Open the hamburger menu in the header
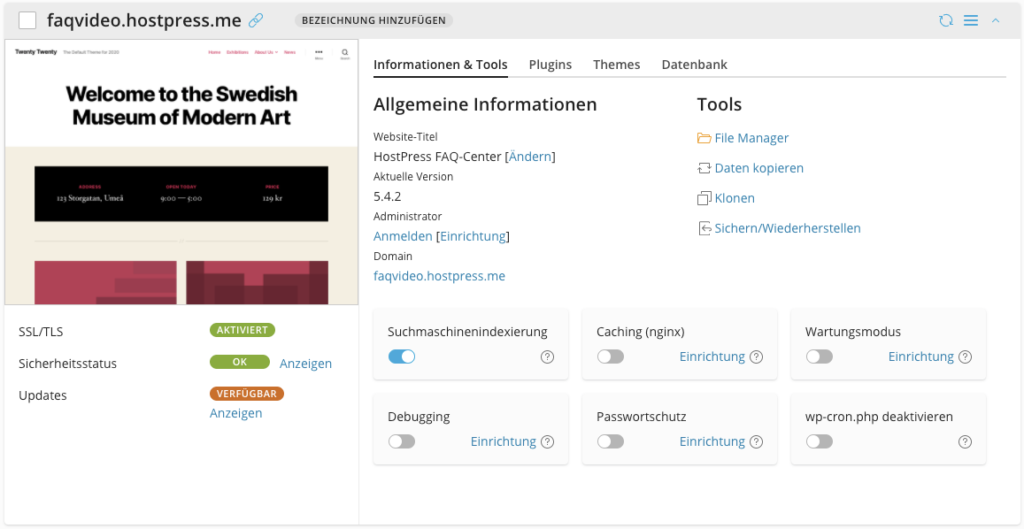 [971, 20]
